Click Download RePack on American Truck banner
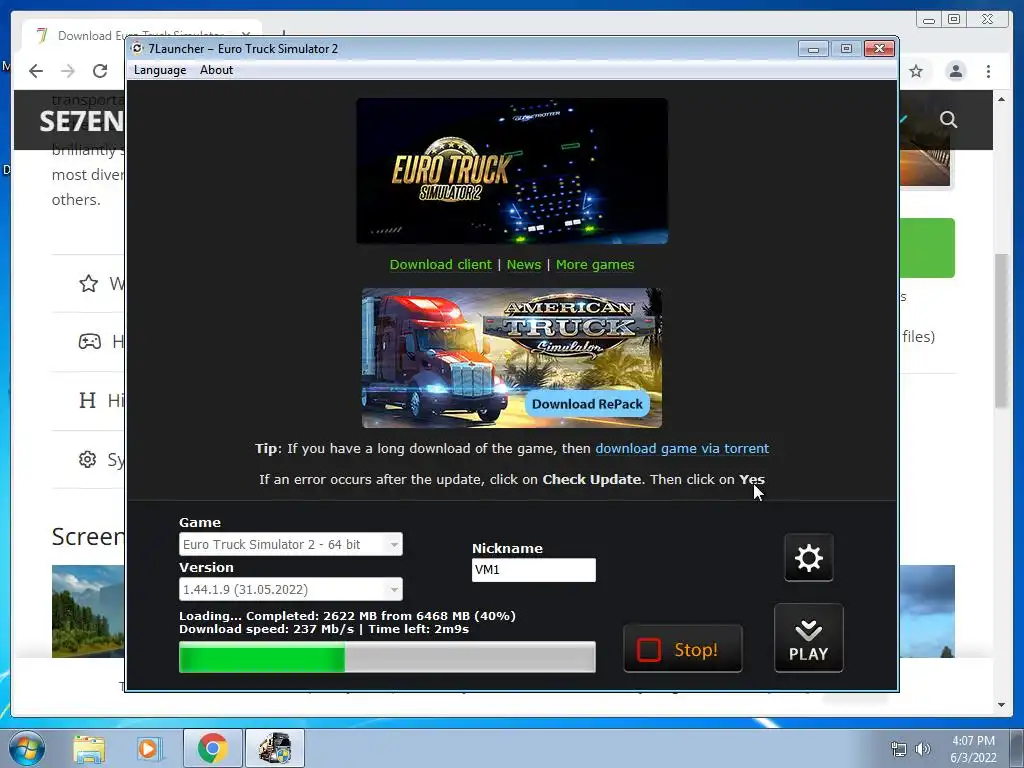This screenshot has height=768, width=1024. [x=587, y=404]
